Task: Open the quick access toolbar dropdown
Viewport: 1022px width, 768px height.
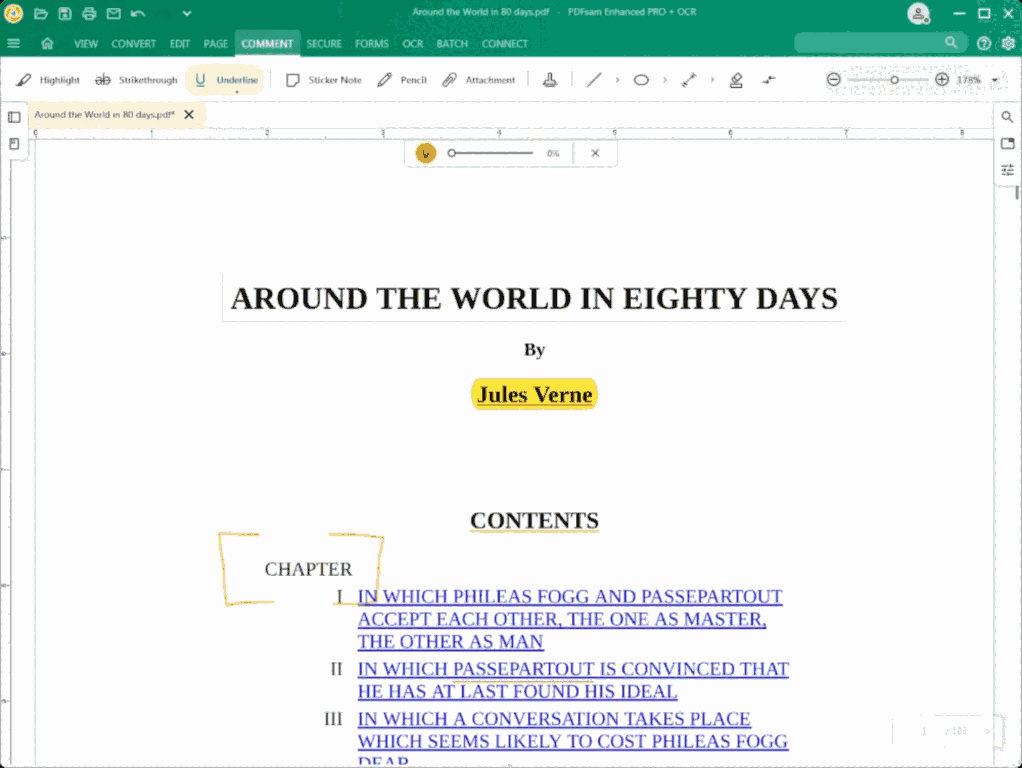Action: [x=187, y=14]
